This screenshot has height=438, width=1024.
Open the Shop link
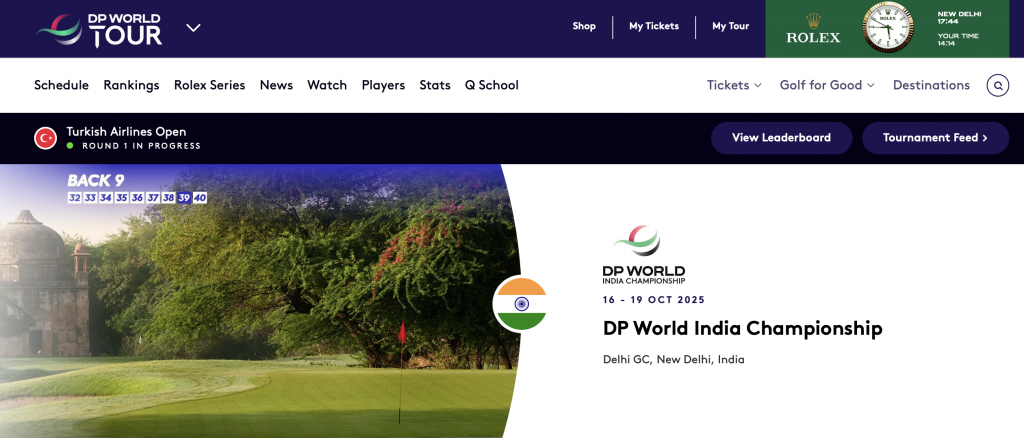click(x=584, y=26)
